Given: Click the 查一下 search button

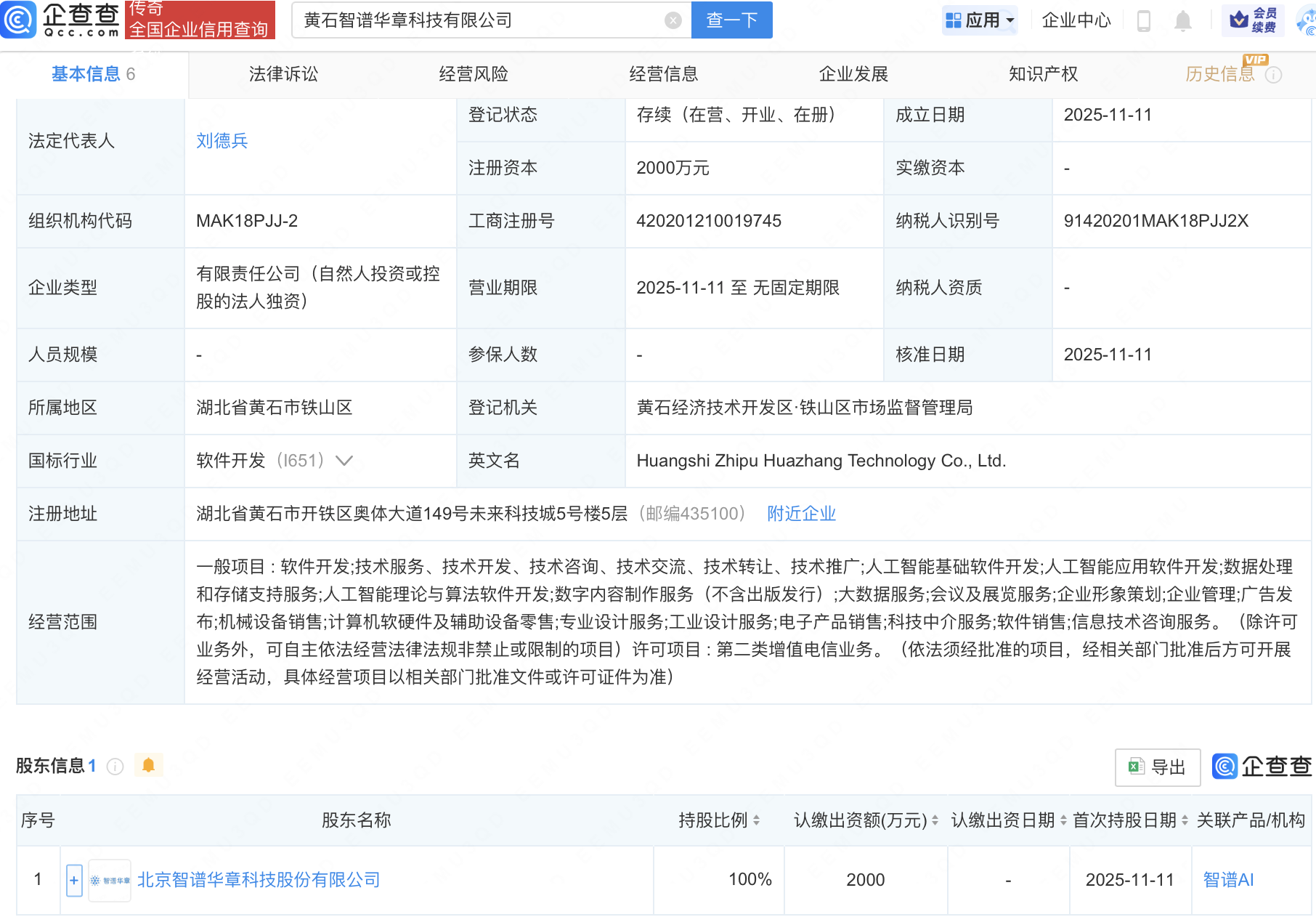Looking at the screenshot, I should 731,20.
